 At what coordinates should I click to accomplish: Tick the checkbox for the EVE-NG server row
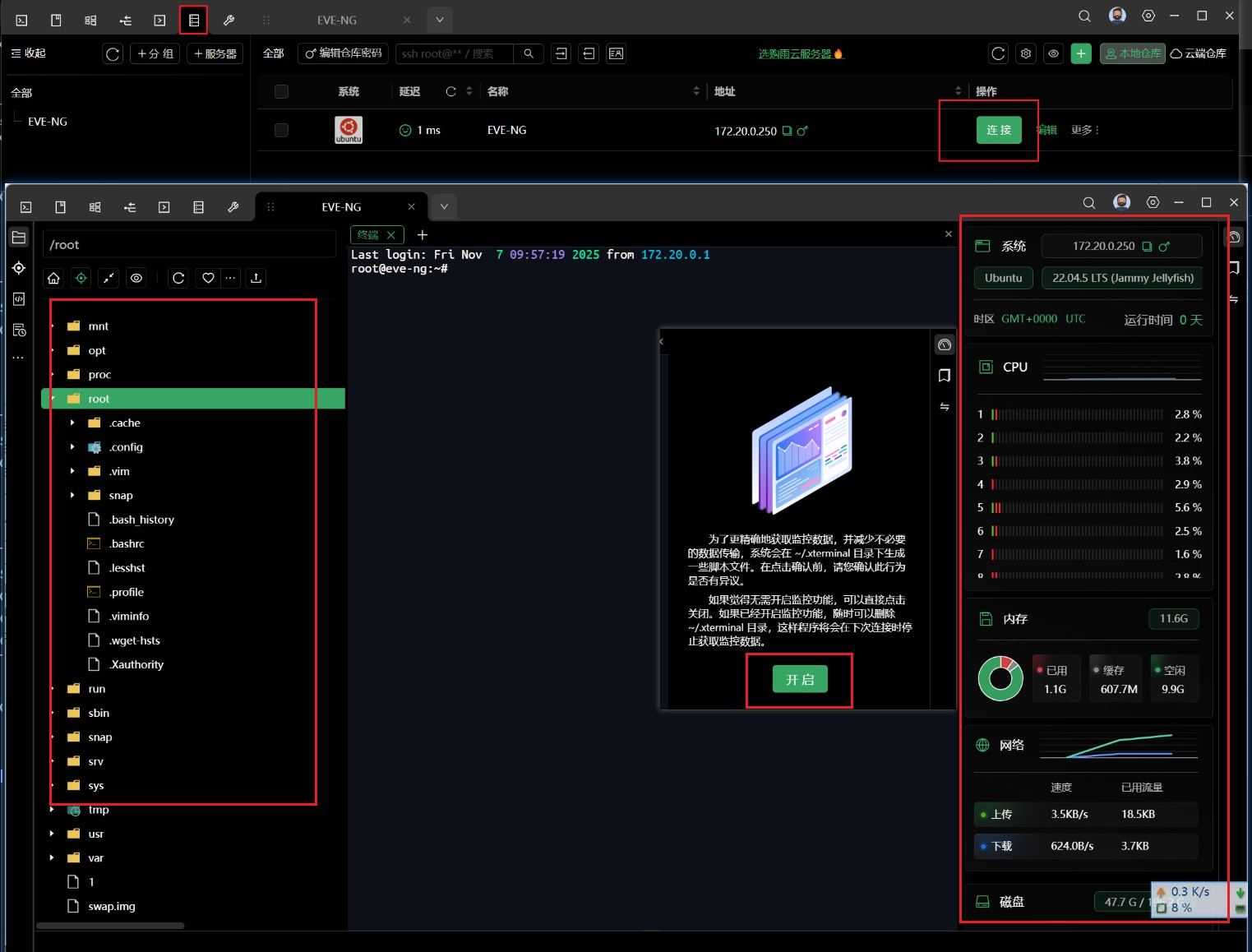point(281,130)
